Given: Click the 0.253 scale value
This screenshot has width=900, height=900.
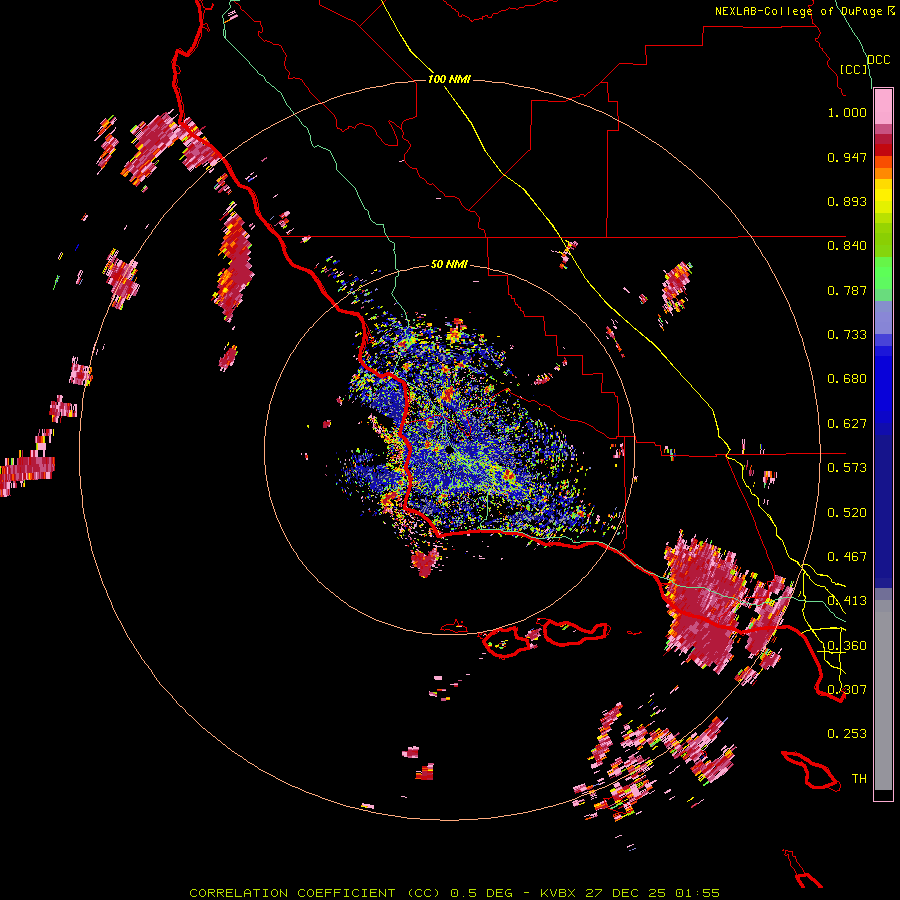Looking at the screenshot, I should [x=847, y=734].
